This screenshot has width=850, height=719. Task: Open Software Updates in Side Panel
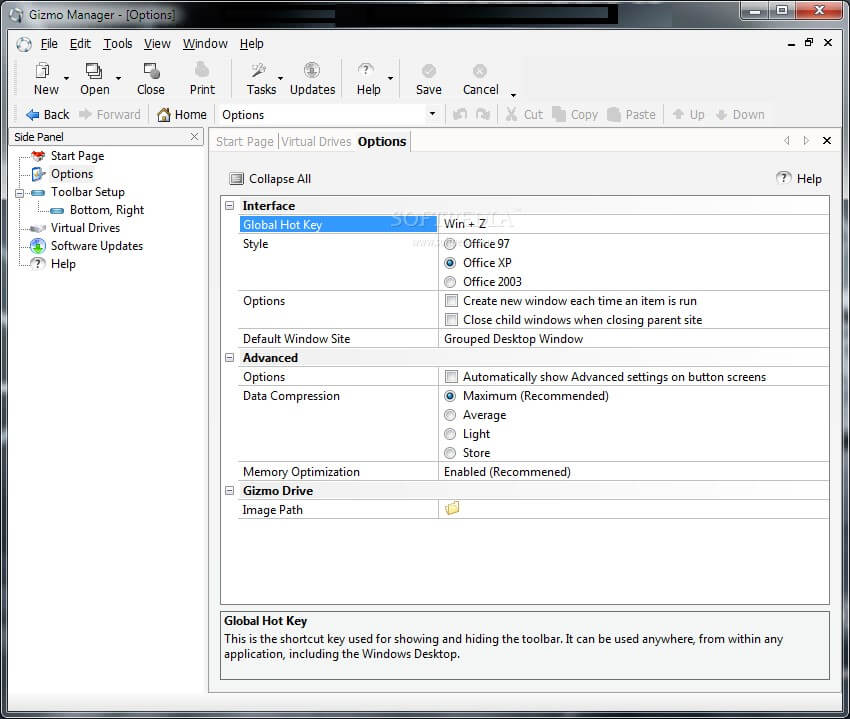tap(97, 246)
